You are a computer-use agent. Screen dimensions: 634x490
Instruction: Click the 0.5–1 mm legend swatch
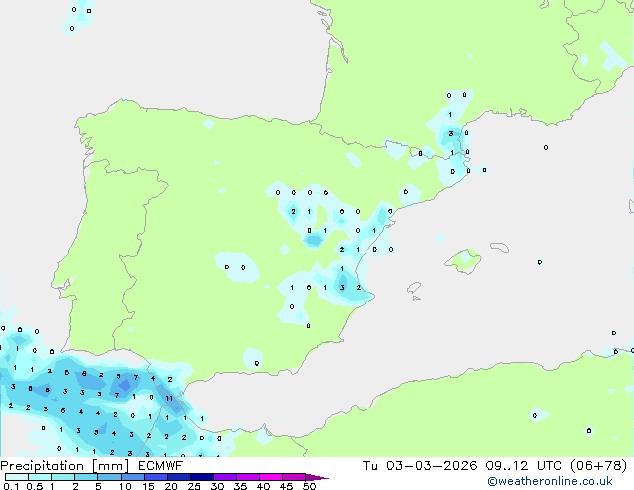pyautogui.click(x=40, y=477)
